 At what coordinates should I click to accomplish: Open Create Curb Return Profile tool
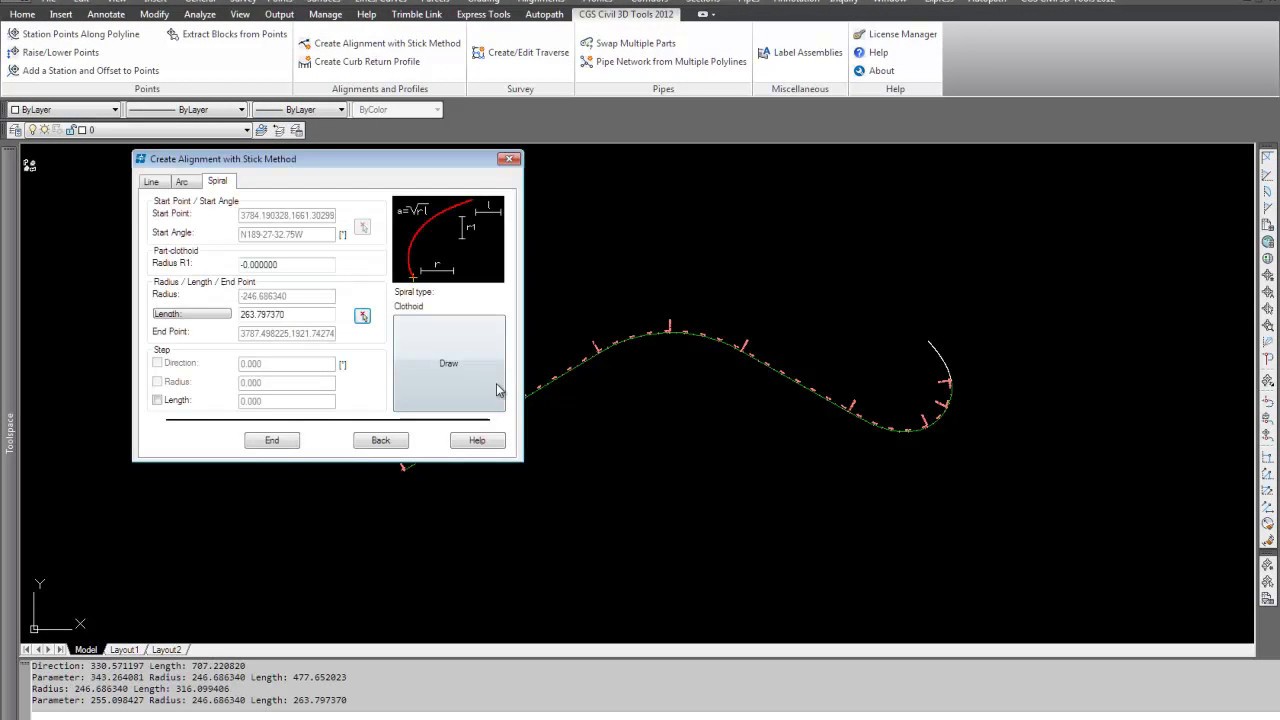pos(359,61)
